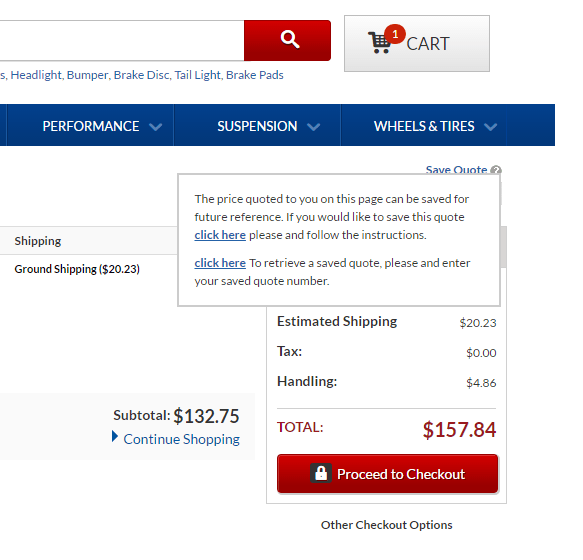Open the PERFORMANCE navigation menu
This screenshot has height=560, width=583.
click(x=90, y=125)
